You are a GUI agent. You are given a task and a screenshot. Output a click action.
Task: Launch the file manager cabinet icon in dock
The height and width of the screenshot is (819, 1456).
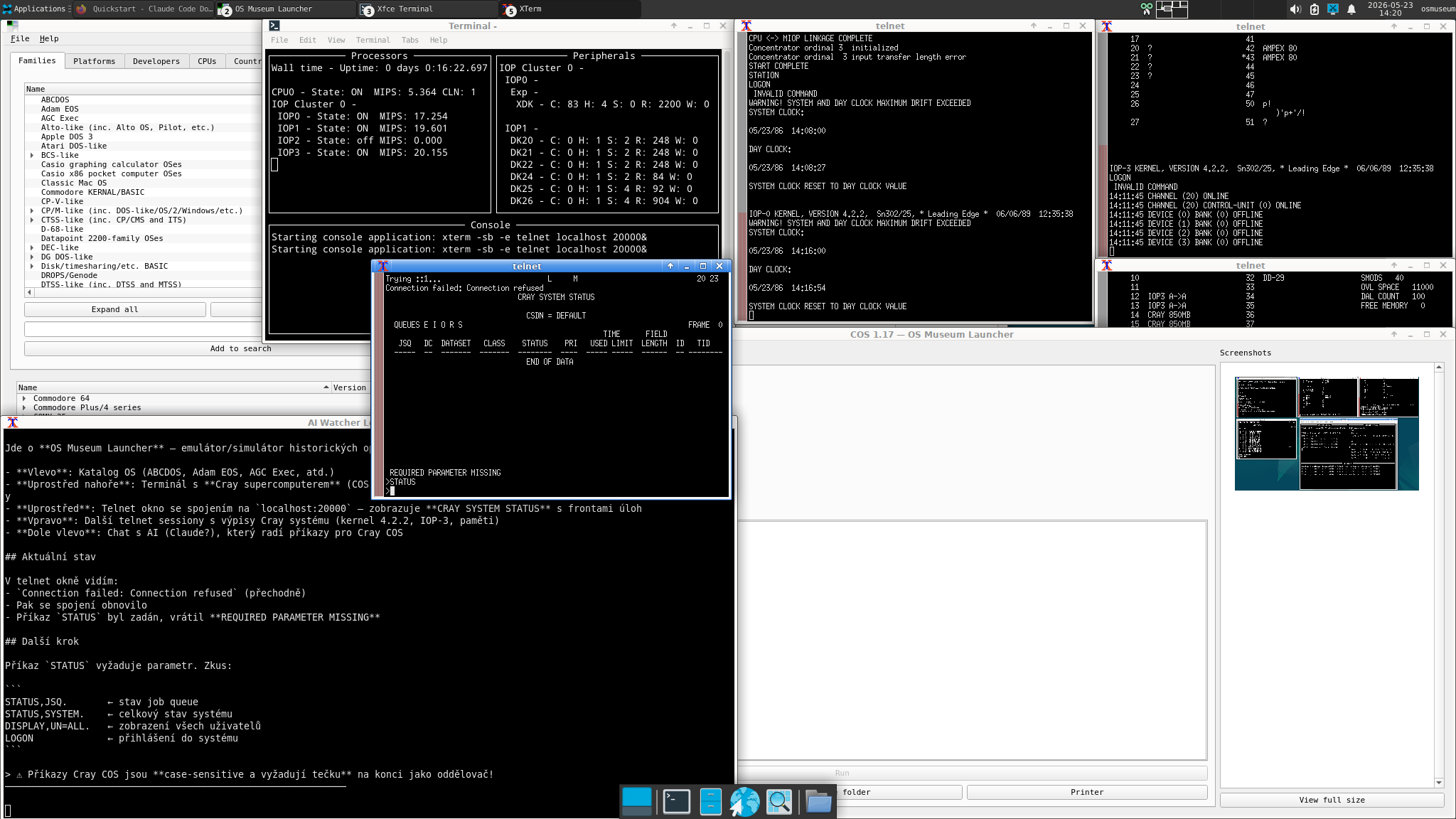710,801
